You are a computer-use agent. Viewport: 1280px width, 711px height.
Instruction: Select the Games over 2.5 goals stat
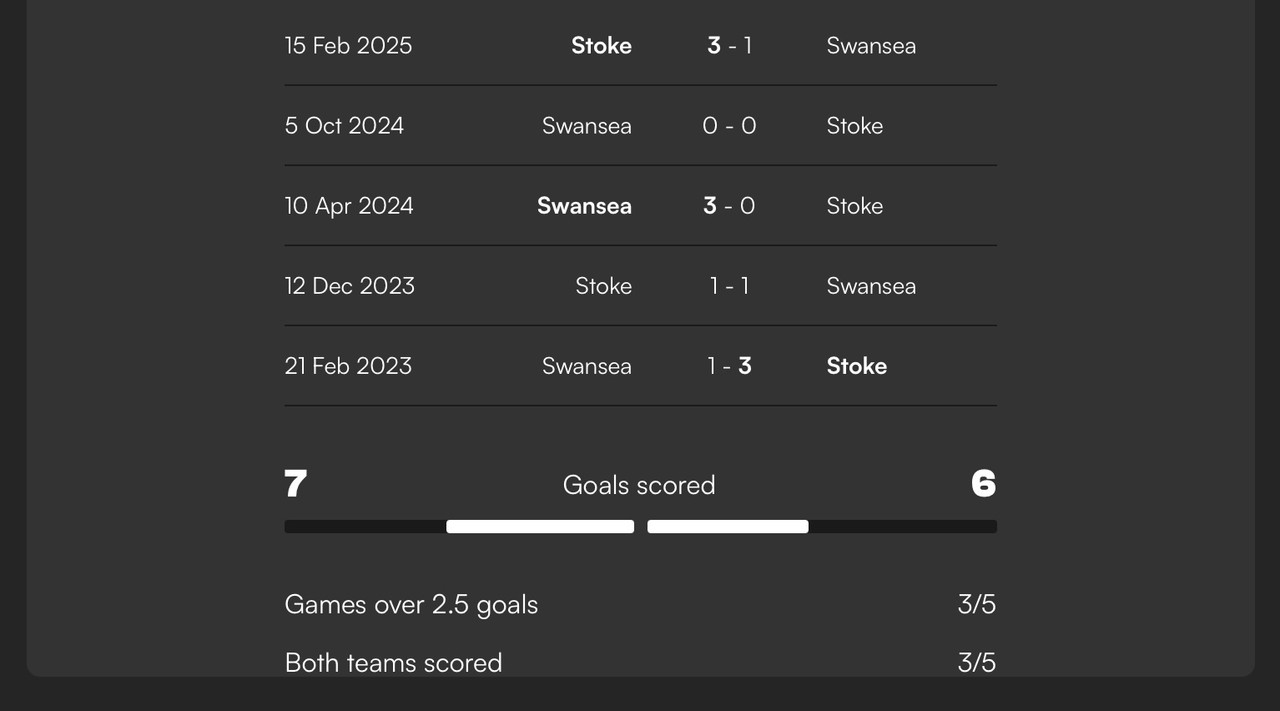pyautogui.click(x=640, y=605)
